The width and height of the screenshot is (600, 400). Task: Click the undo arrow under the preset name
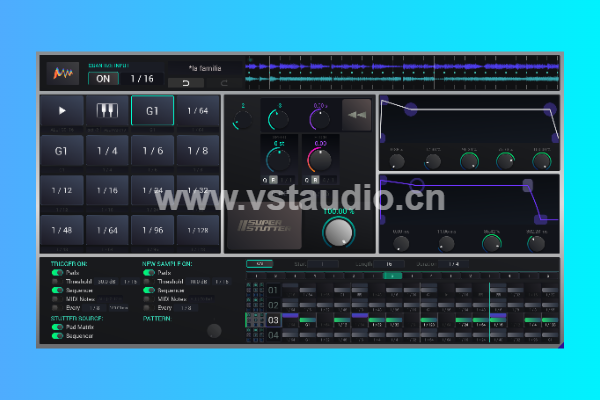pyautogui.click(x=186, y=83)
